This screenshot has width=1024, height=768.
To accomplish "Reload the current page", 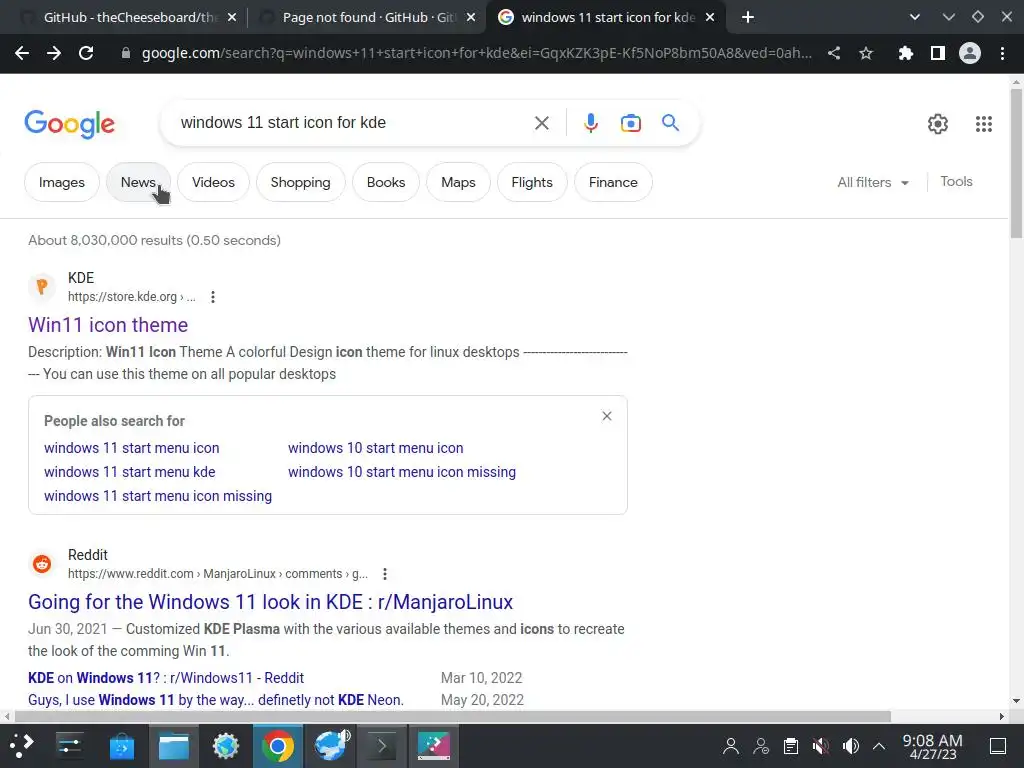I will click(x=86, y=53).
